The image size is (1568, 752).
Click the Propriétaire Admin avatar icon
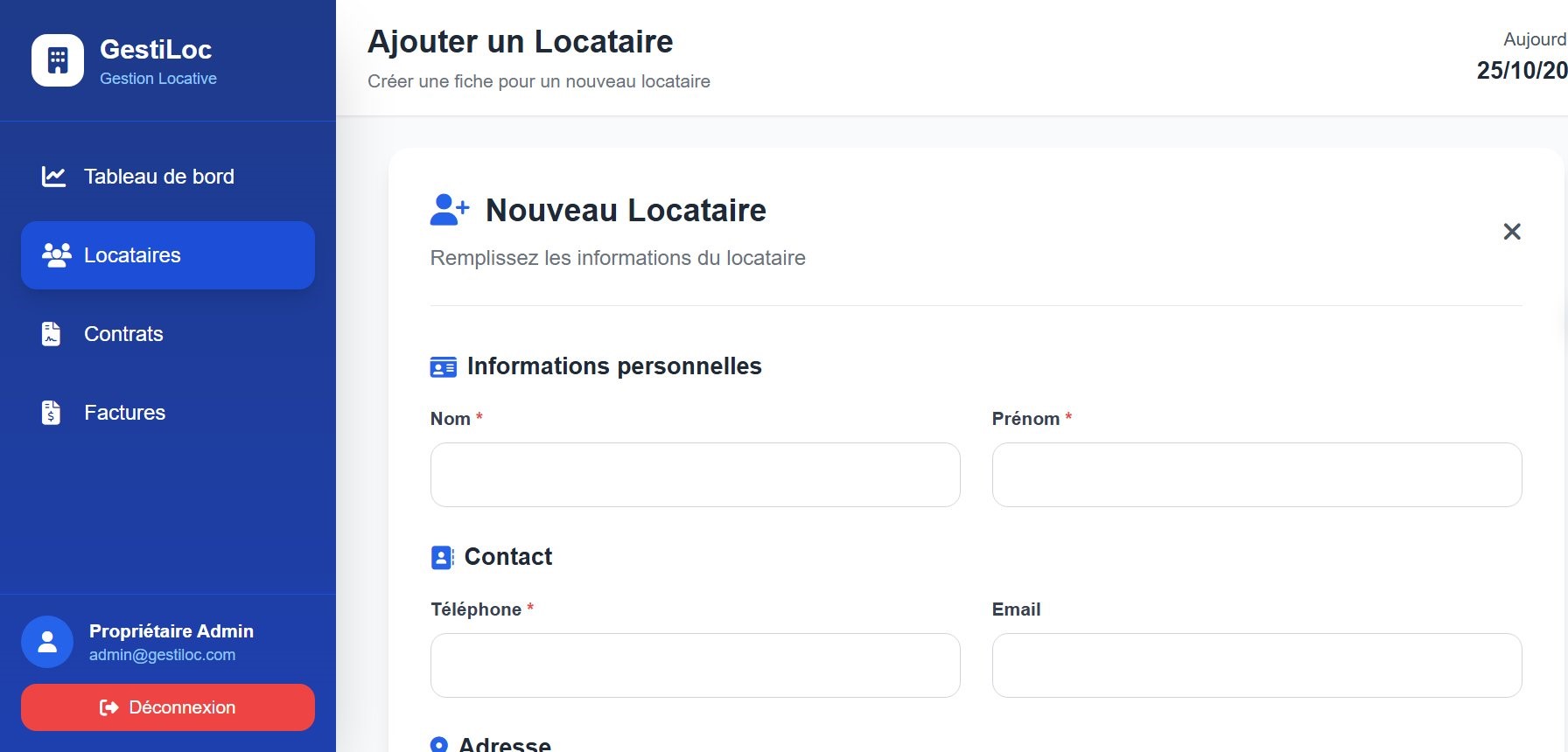47,642
